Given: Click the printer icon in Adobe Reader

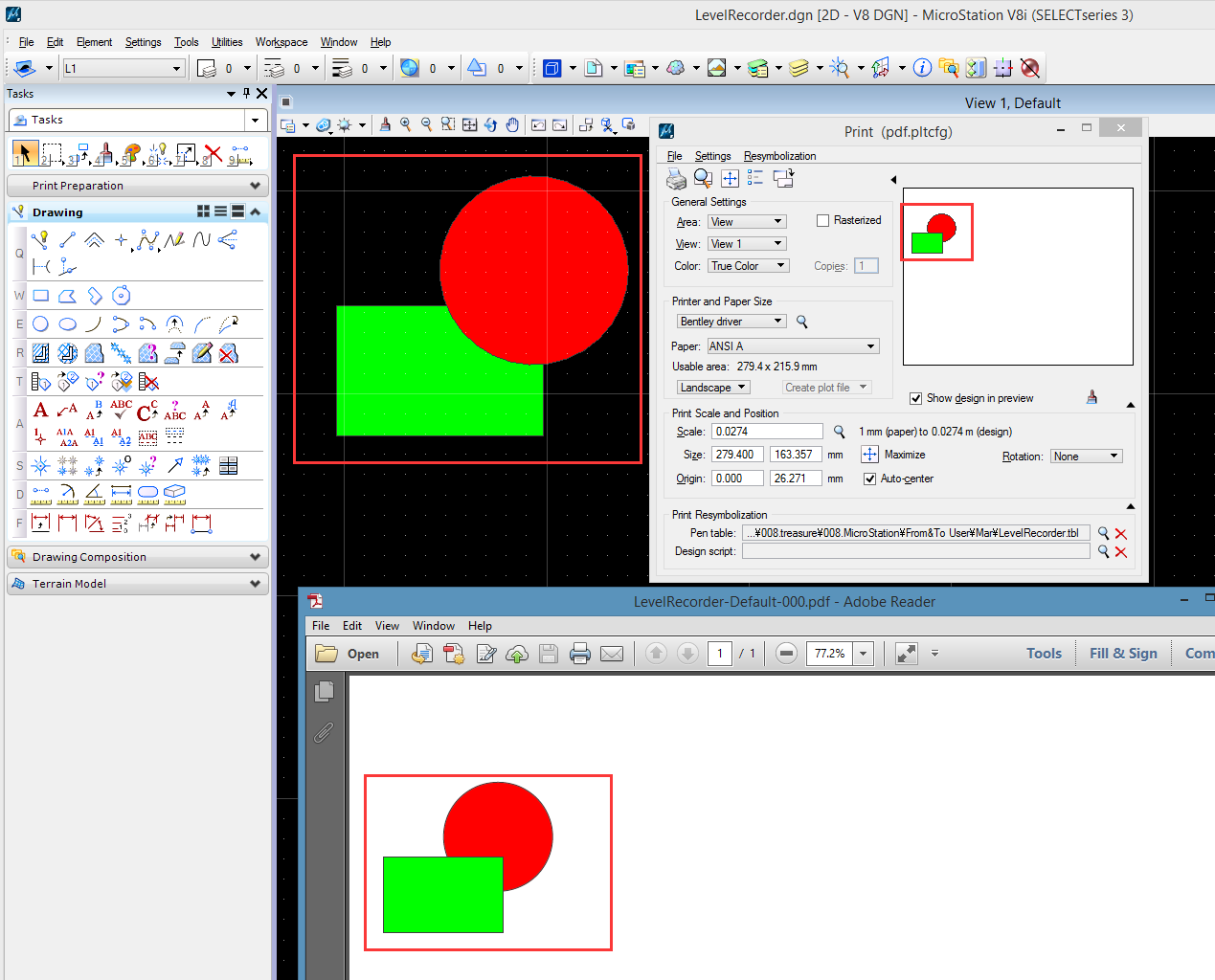Looking at the screenshot, I should [579, 654].
